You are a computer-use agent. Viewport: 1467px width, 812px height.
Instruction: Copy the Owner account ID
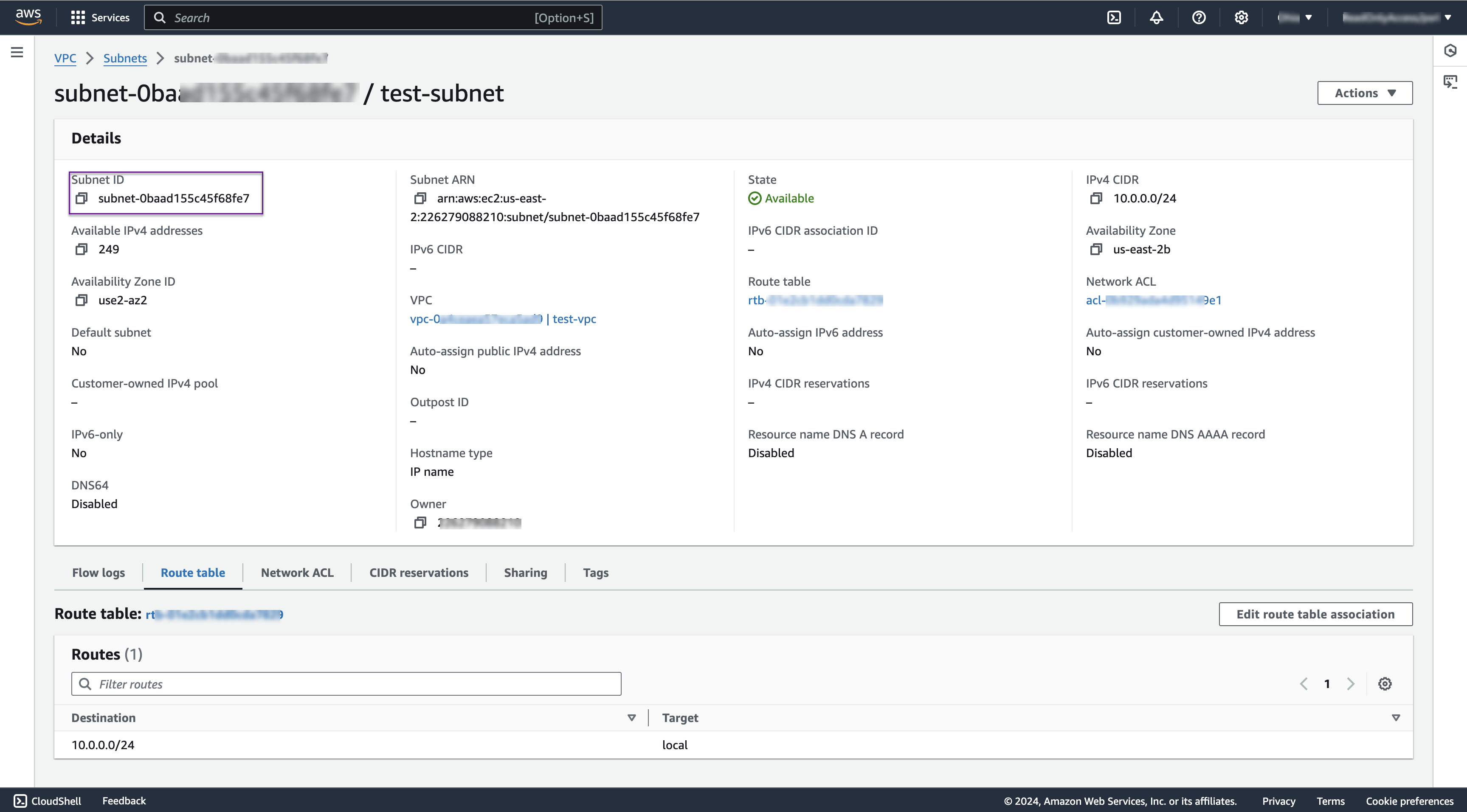coord(420,522)
